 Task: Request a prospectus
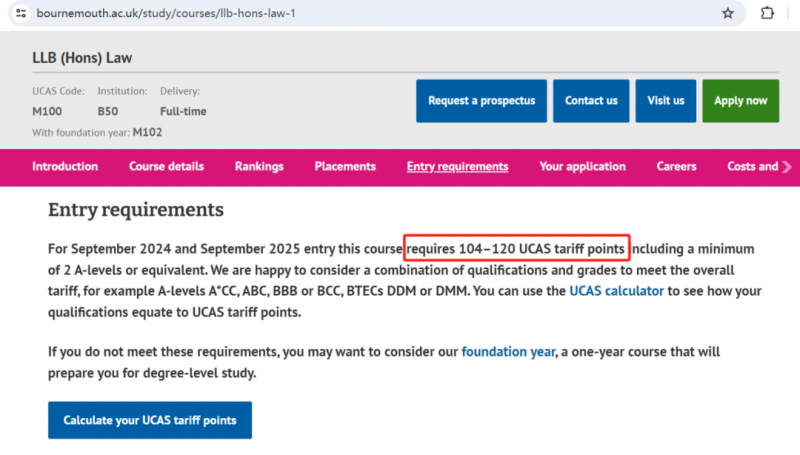[481, 101]
